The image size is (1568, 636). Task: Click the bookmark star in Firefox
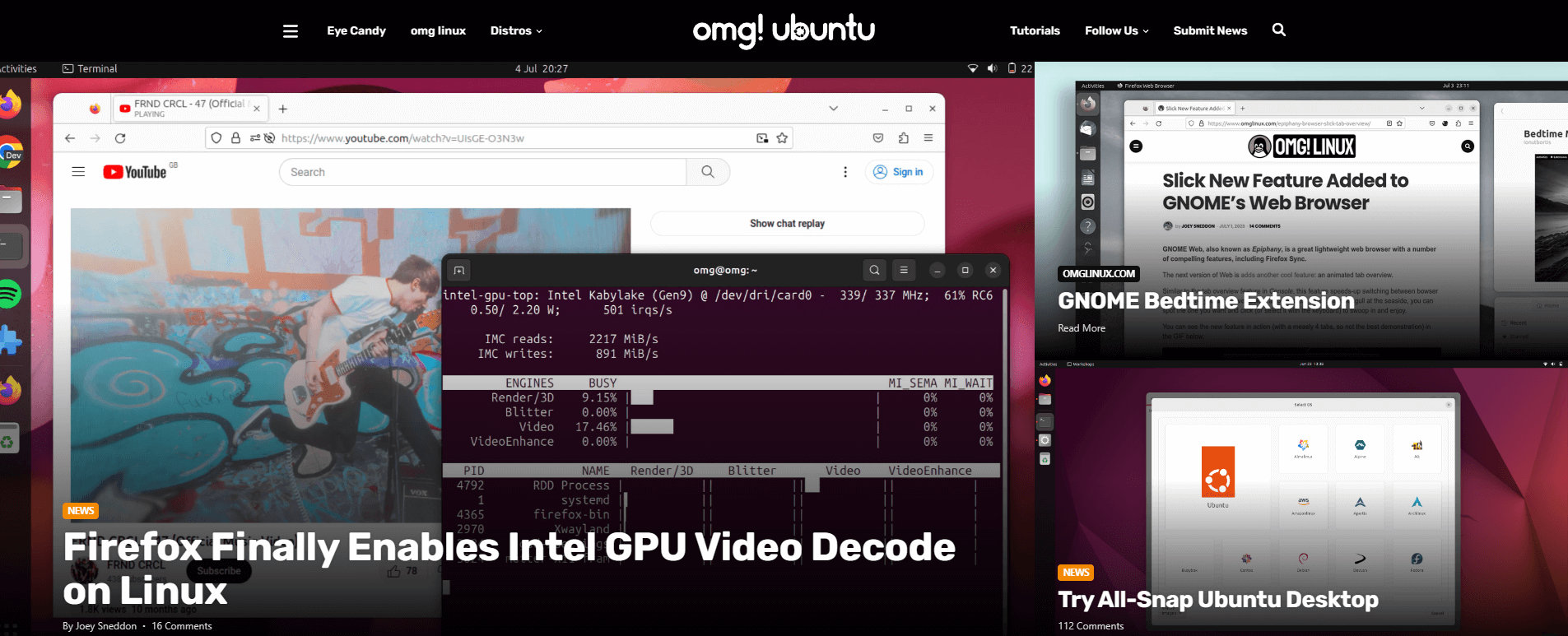click(x=782, y=138)
